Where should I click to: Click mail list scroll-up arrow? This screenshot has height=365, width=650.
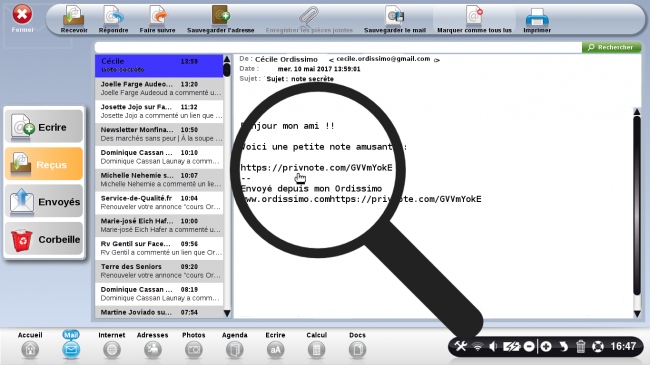tap(227, 59)
